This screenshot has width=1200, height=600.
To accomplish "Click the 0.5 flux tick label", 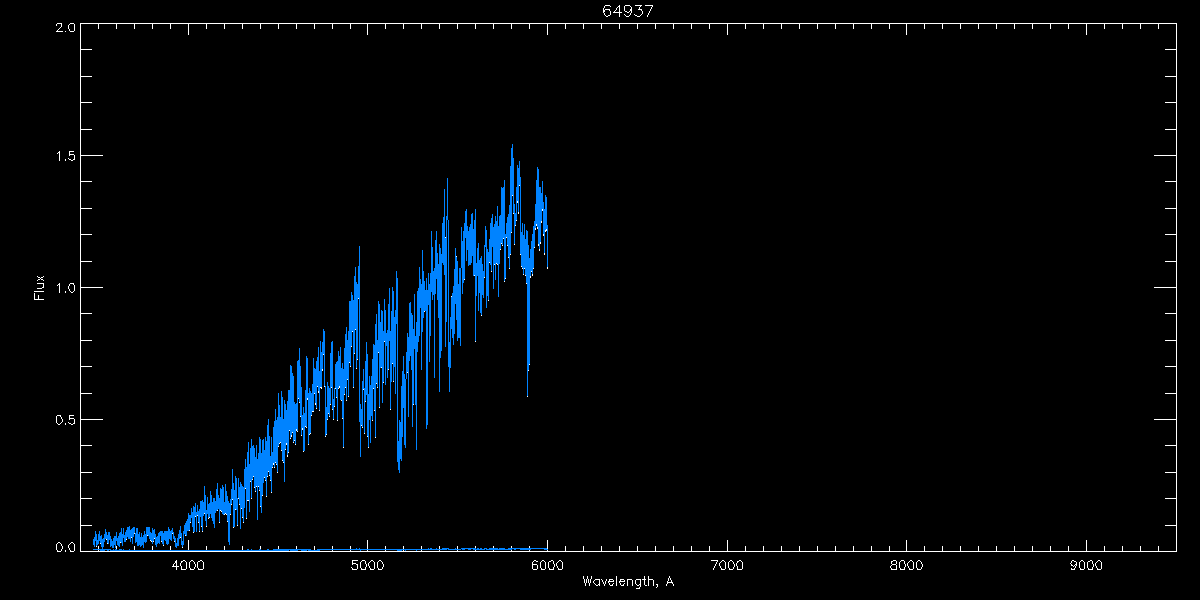I will 66,420.
